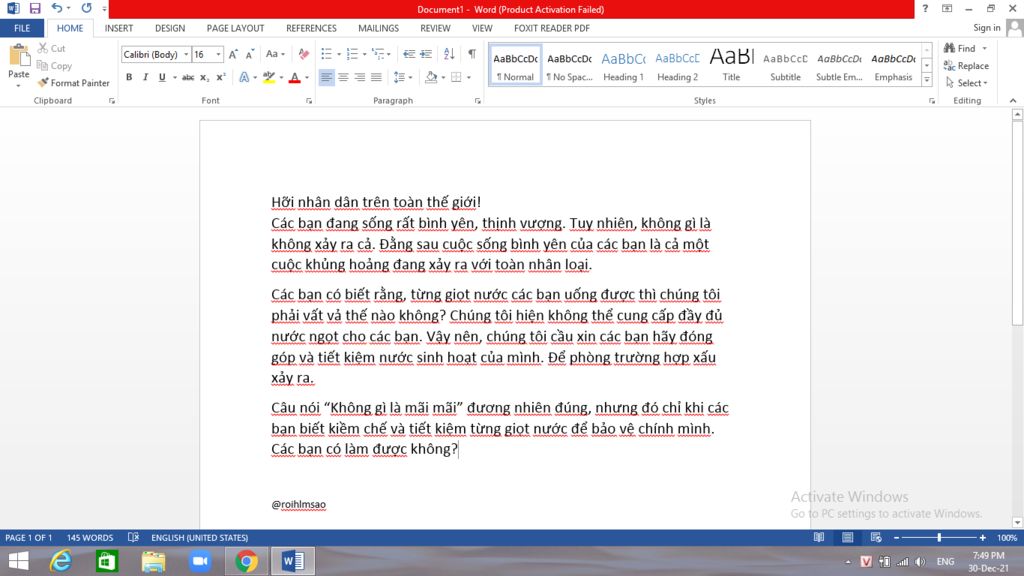Switch to Web Layout view
The width and height of the screenshot is (1024, 576).
tap(876, 537)
